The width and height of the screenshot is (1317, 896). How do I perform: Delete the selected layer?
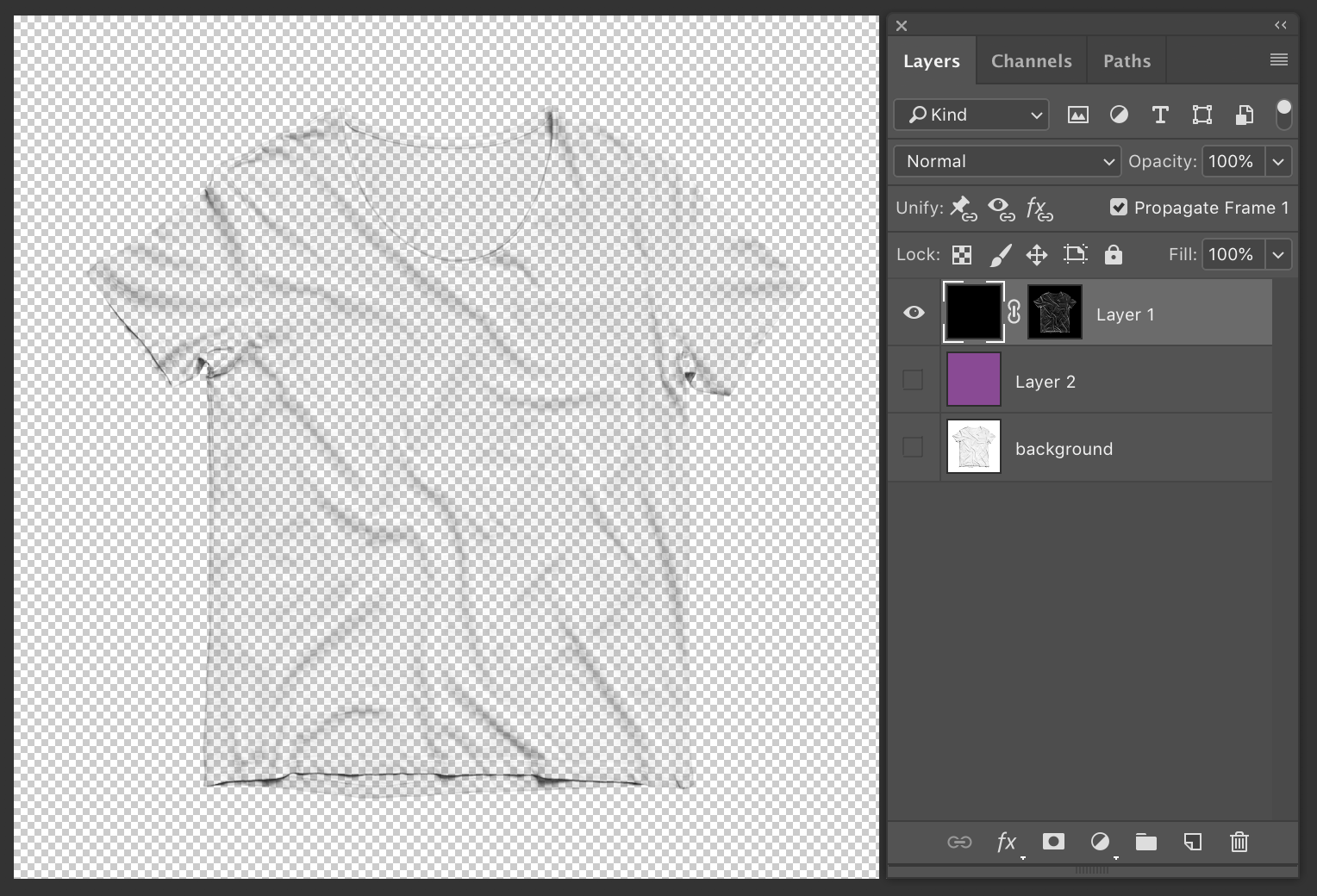tap(1239, 843)
